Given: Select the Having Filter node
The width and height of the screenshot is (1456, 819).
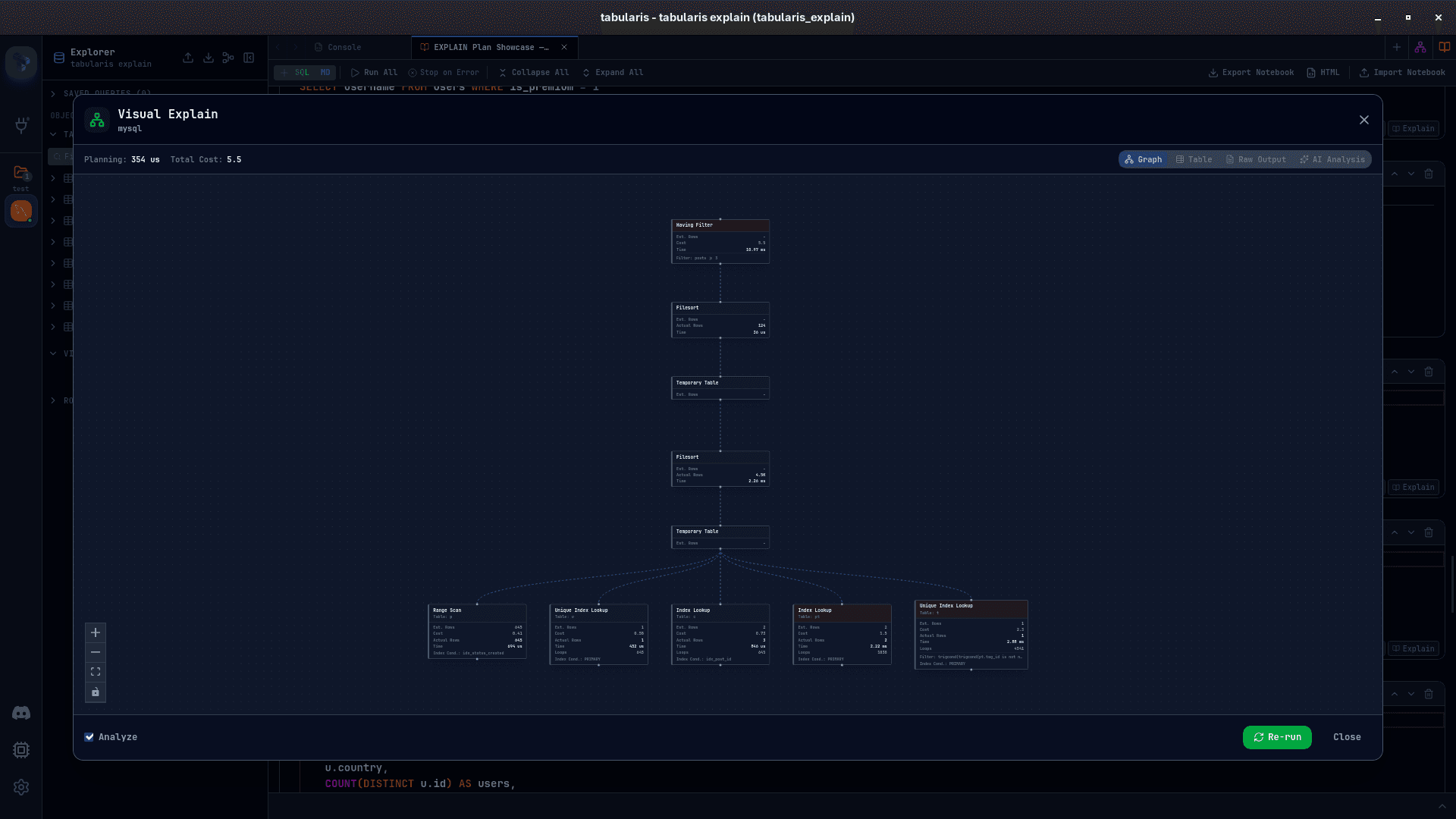Looking at the screenshot, I should coord(720,242).
